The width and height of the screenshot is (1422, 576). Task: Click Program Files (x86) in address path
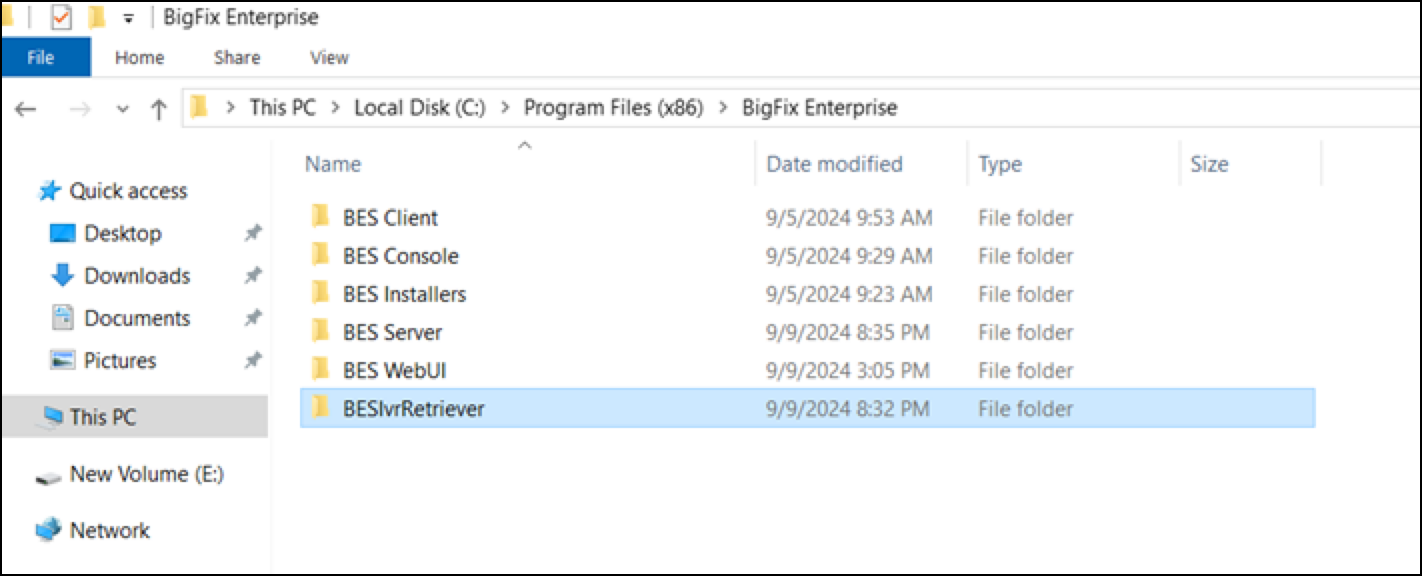[613, 108]
